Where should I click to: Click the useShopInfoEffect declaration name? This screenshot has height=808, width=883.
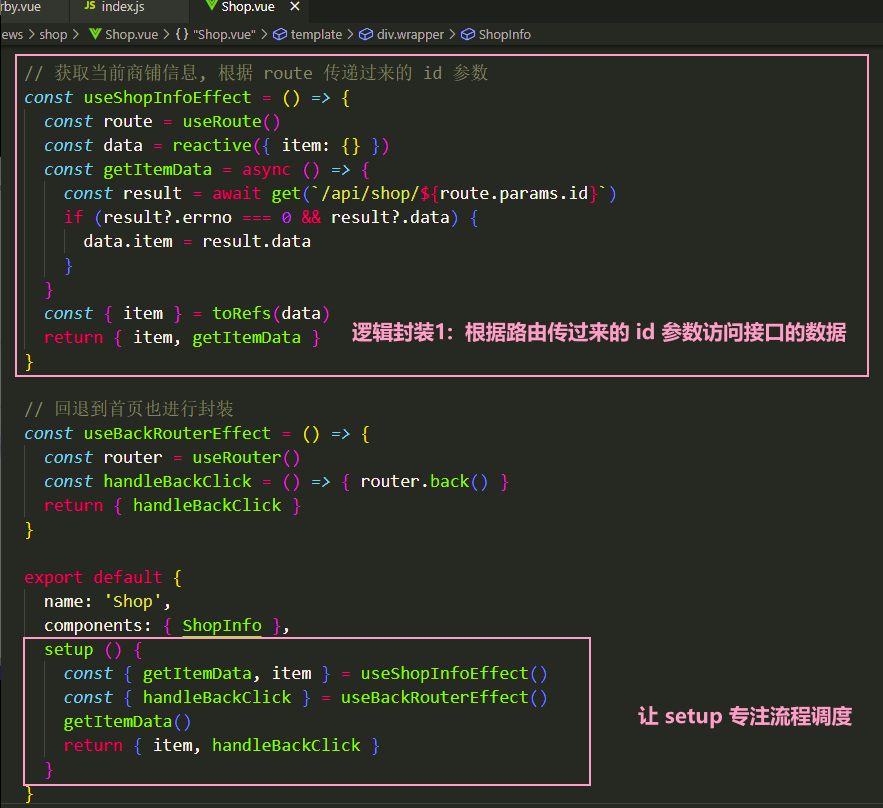167,97
